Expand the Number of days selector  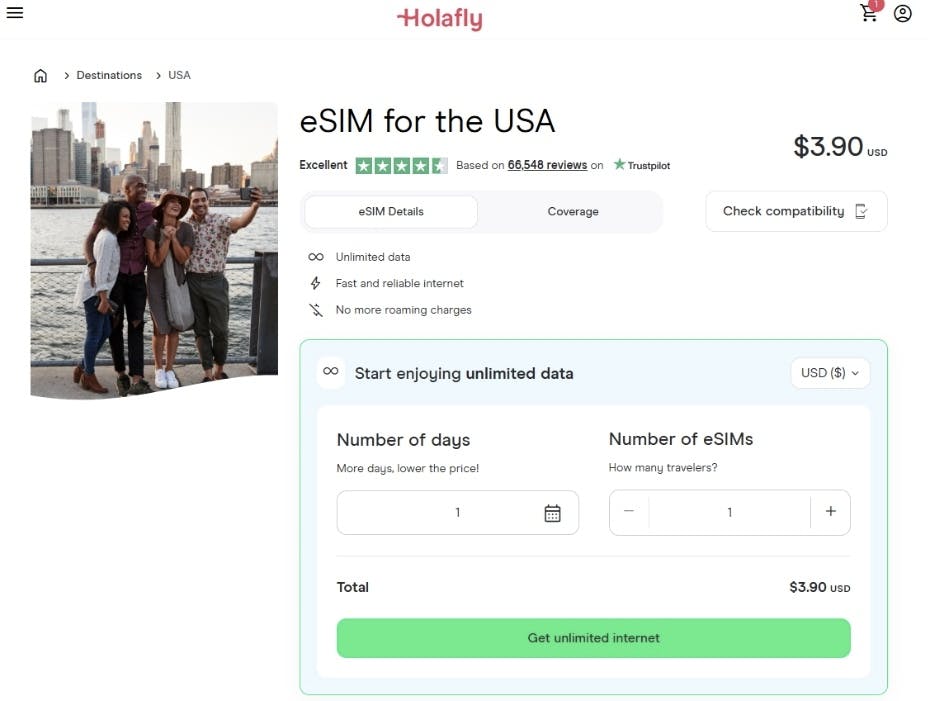click(x=457, y=511)
